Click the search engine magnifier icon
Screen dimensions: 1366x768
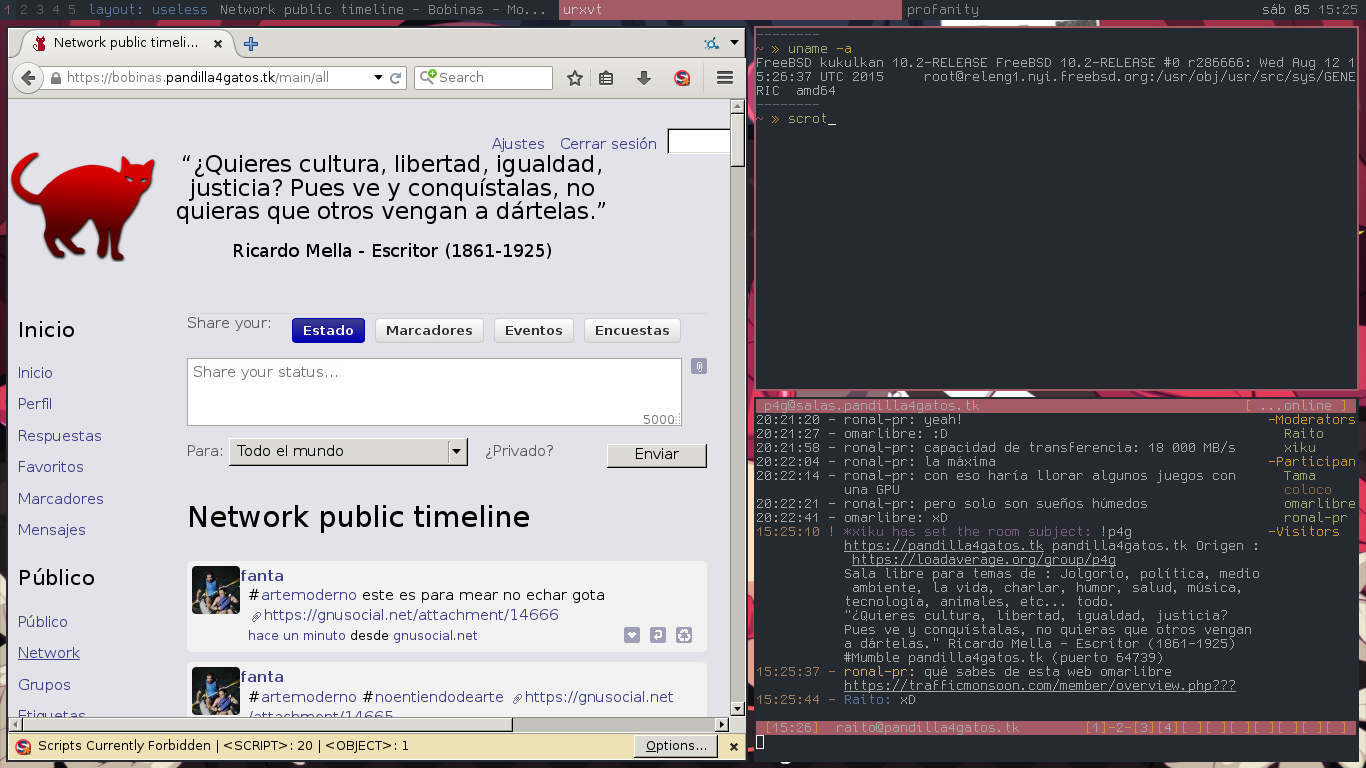[428, 77]
